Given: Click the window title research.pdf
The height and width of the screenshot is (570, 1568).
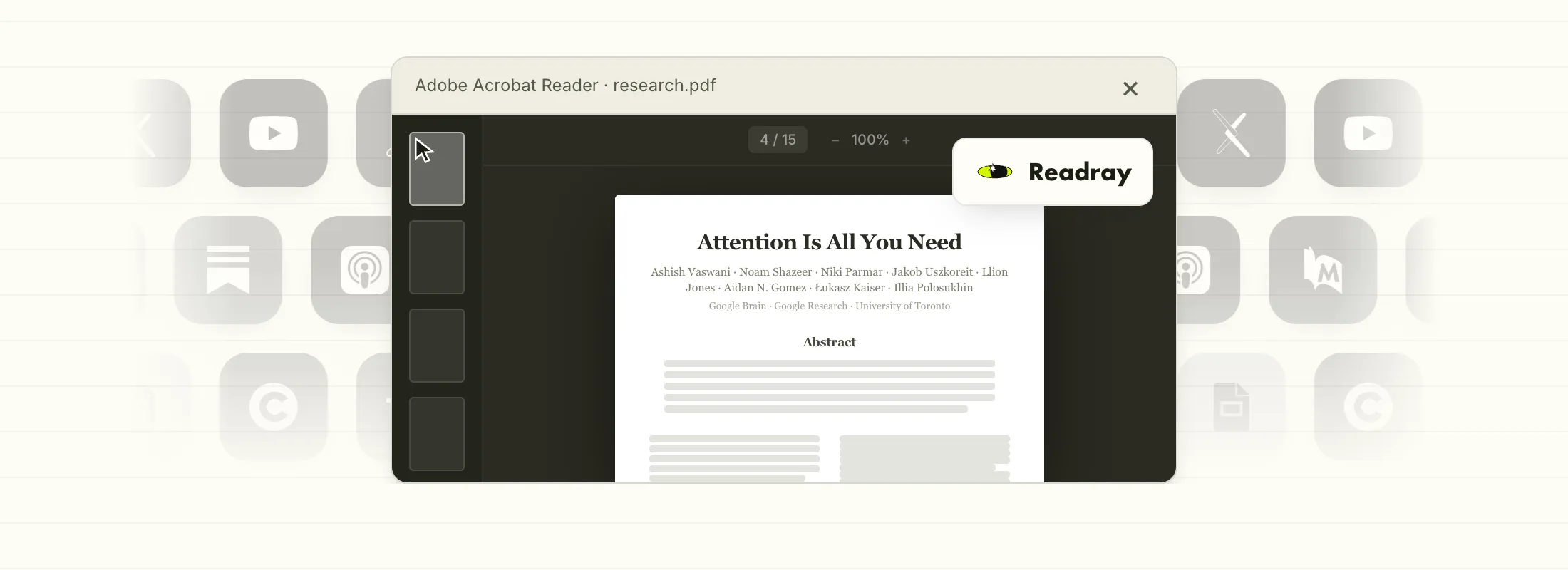Looking at the screenshot, I should 664,85.
